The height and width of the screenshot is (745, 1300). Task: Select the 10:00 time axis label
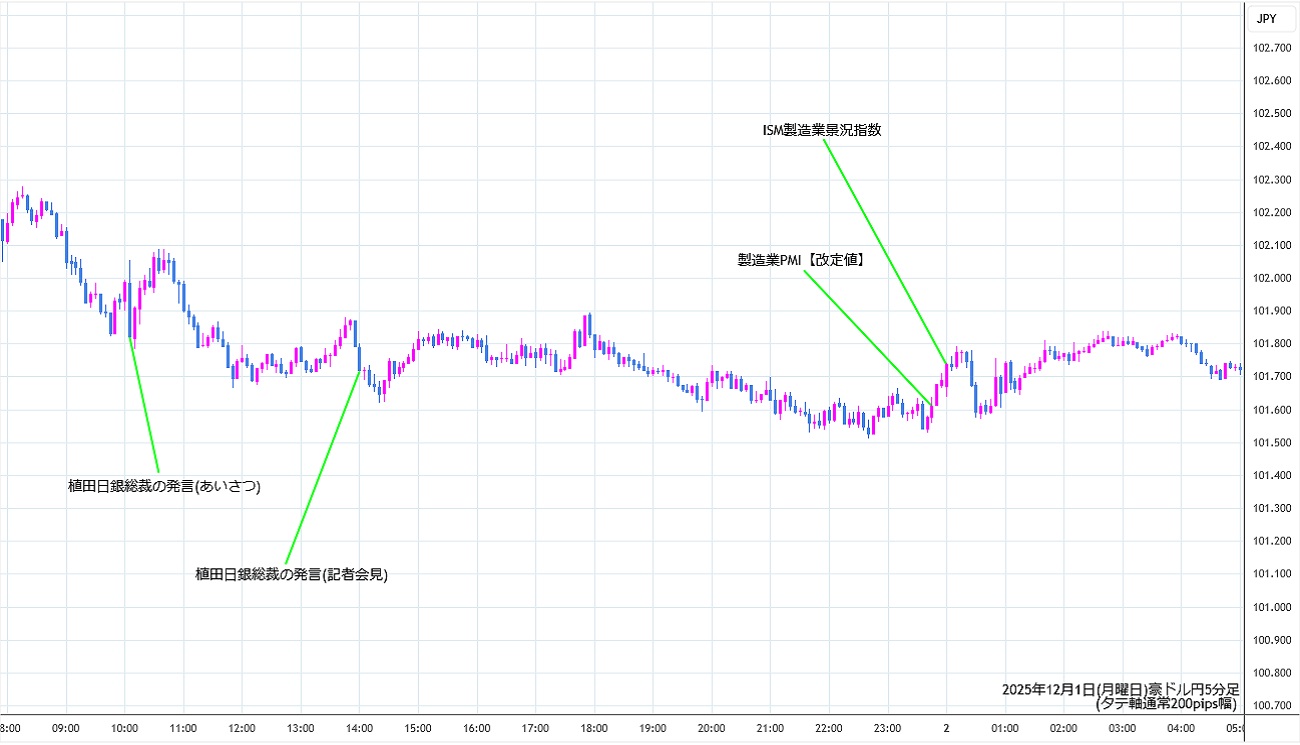(x=124, y=728)
